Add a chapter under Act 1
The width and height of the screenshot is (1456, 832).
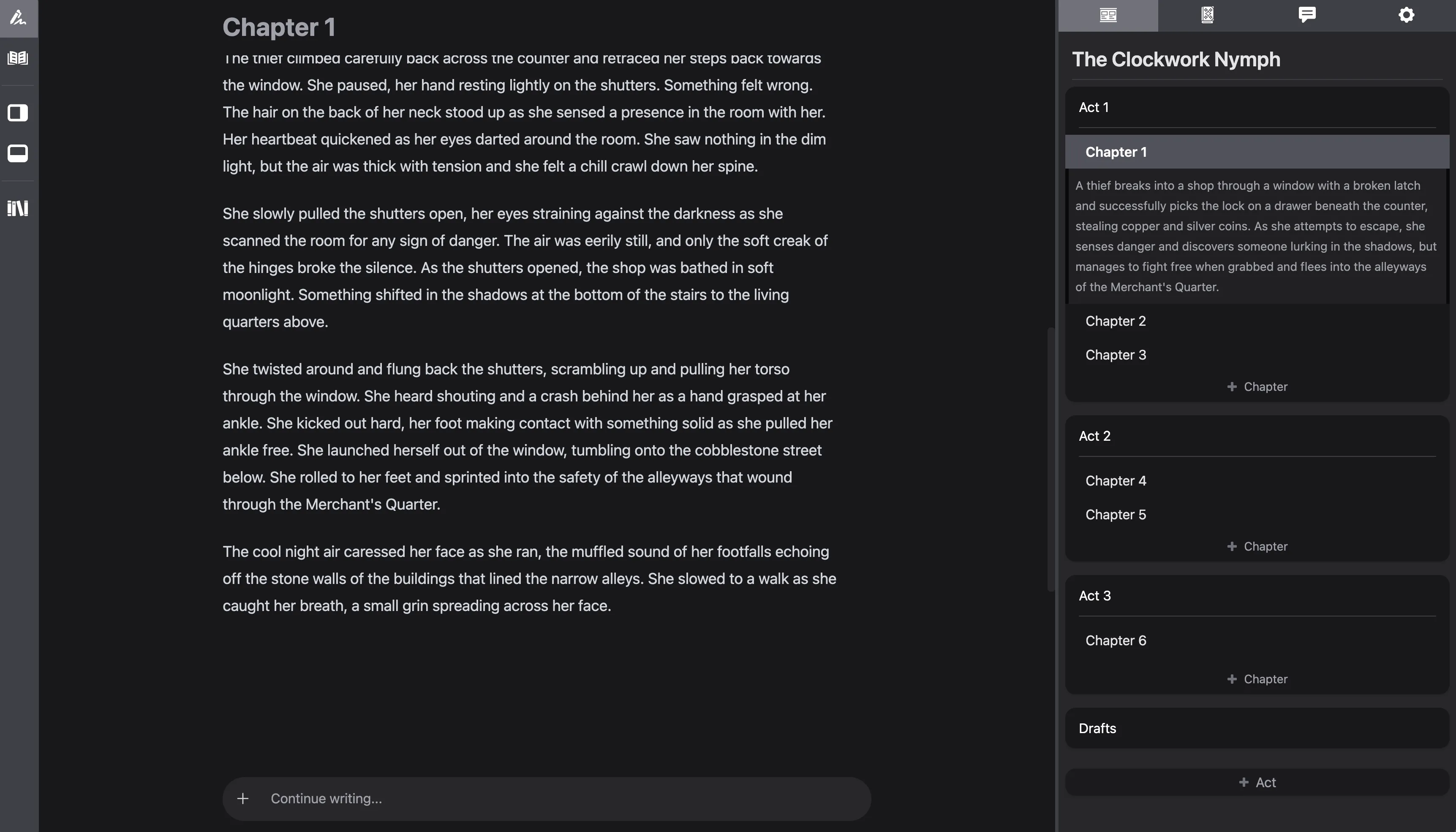tap(1257, 387)
